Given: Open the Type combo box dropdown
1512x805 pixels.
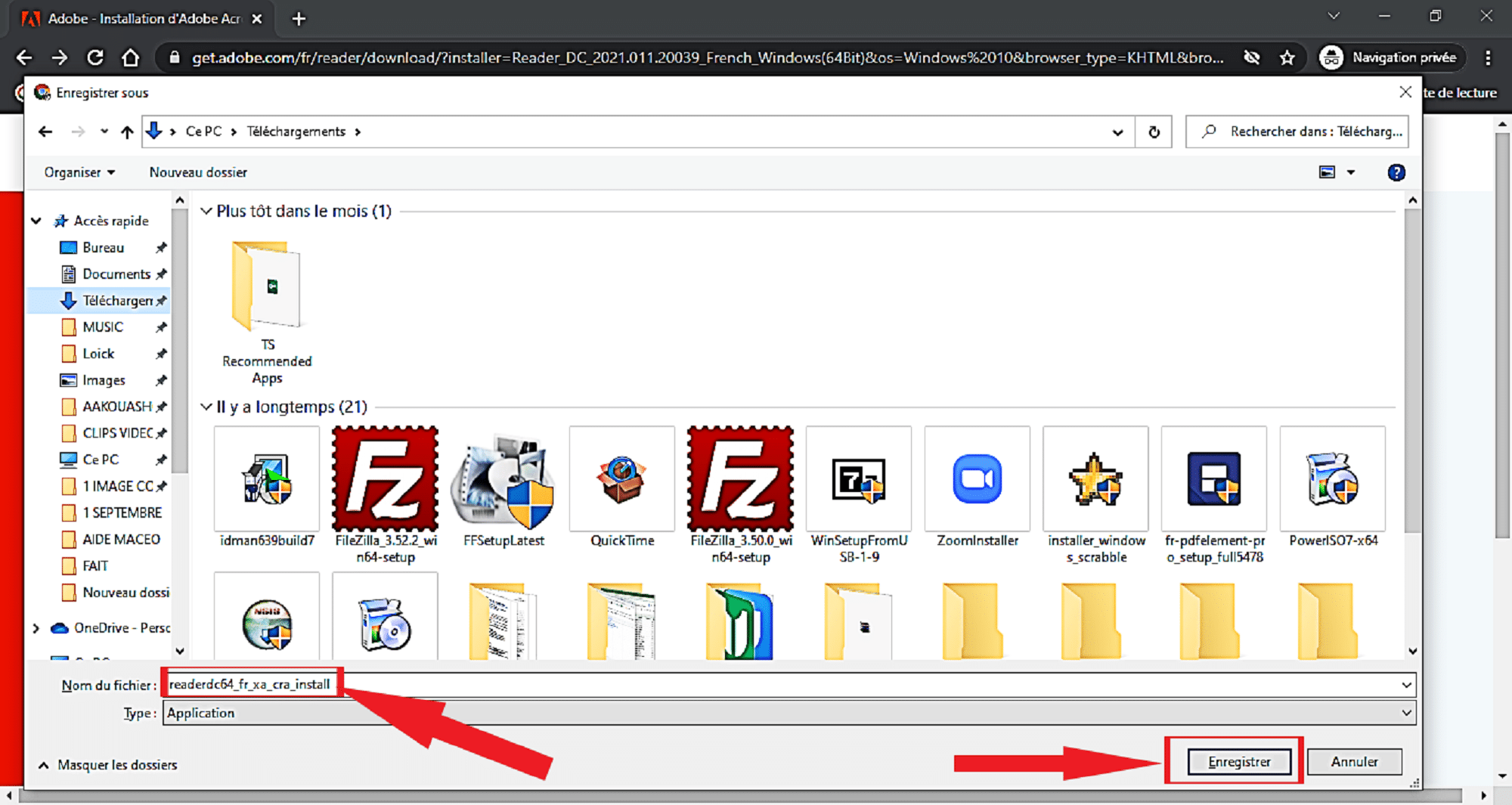Looking at the screenshot, I should click(1406, 713).
